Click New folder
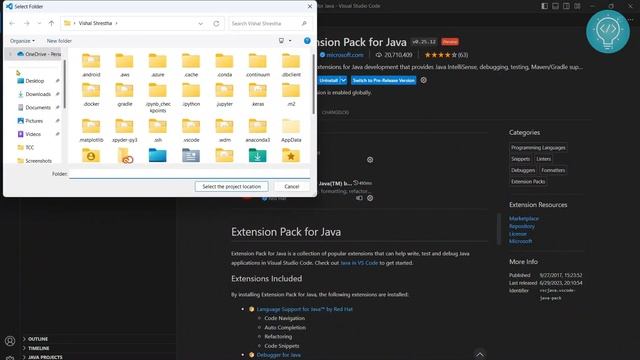Image resolution: width=640 pixels, height=360 pixels. pos(59,41)
